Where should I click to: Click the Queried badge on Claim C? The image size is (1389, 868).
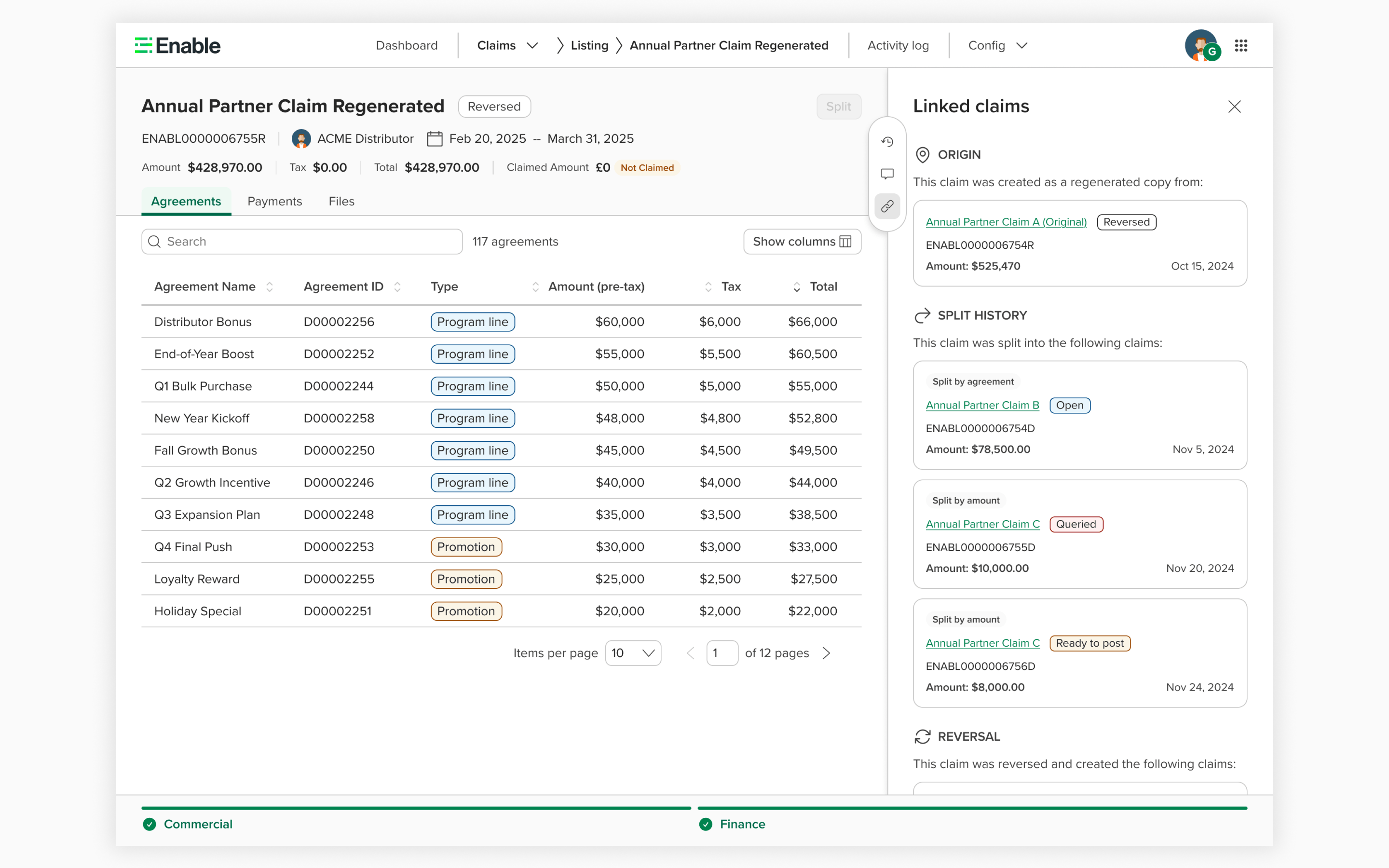coord(1076,524)
